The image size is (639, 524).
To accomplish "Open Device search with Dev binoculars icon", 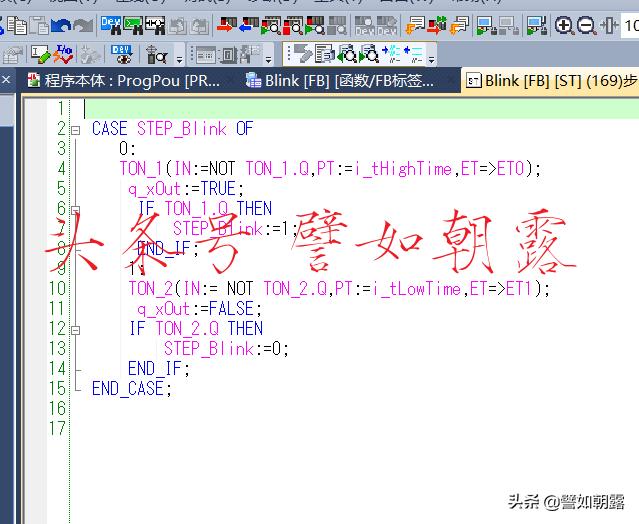I will (111, 25).
